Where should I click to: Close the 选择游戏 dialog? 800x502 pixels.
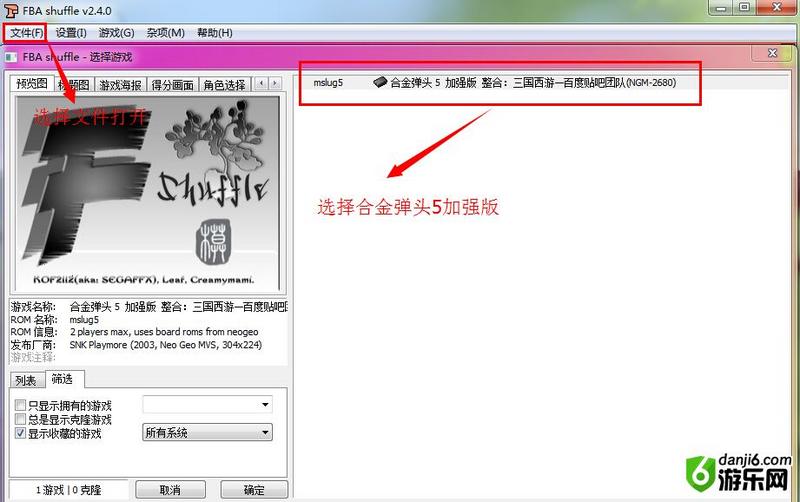click(x=772, y=53)
